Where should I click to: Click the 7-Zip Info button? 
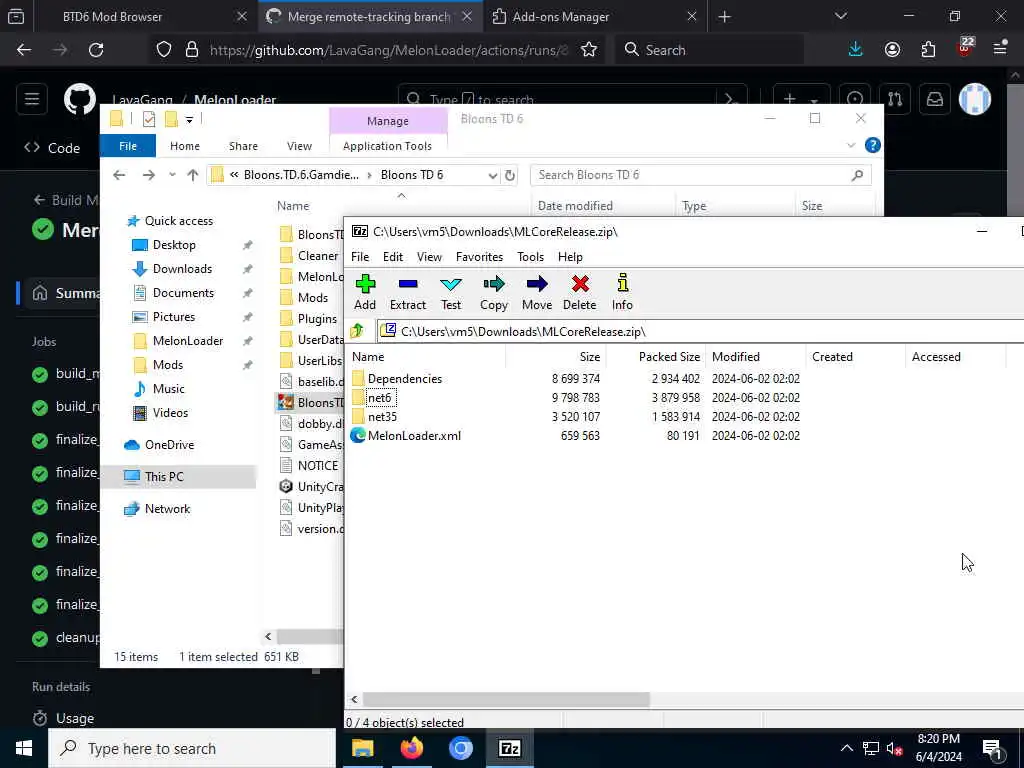tap(622, 292)
